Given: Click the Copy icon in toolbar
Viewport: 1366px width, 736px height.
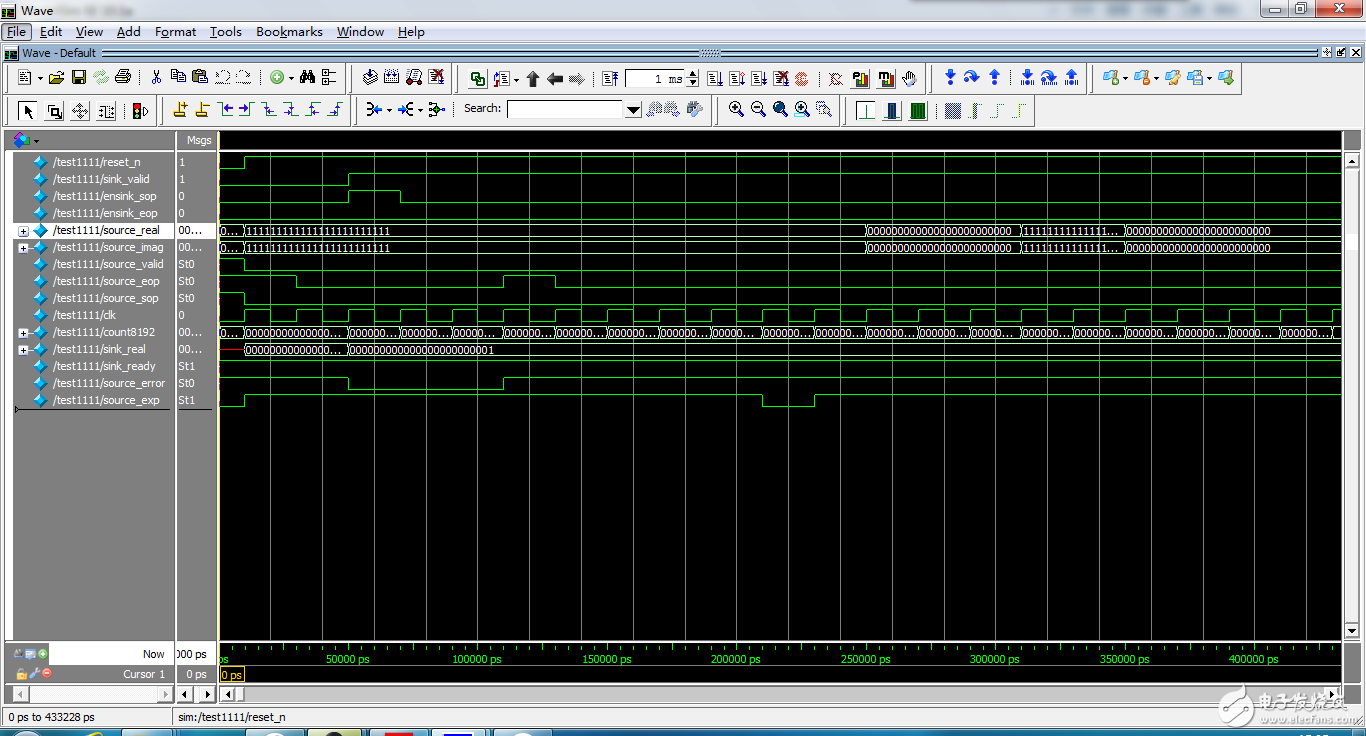Looking at the screenshot, I should 178,77.
